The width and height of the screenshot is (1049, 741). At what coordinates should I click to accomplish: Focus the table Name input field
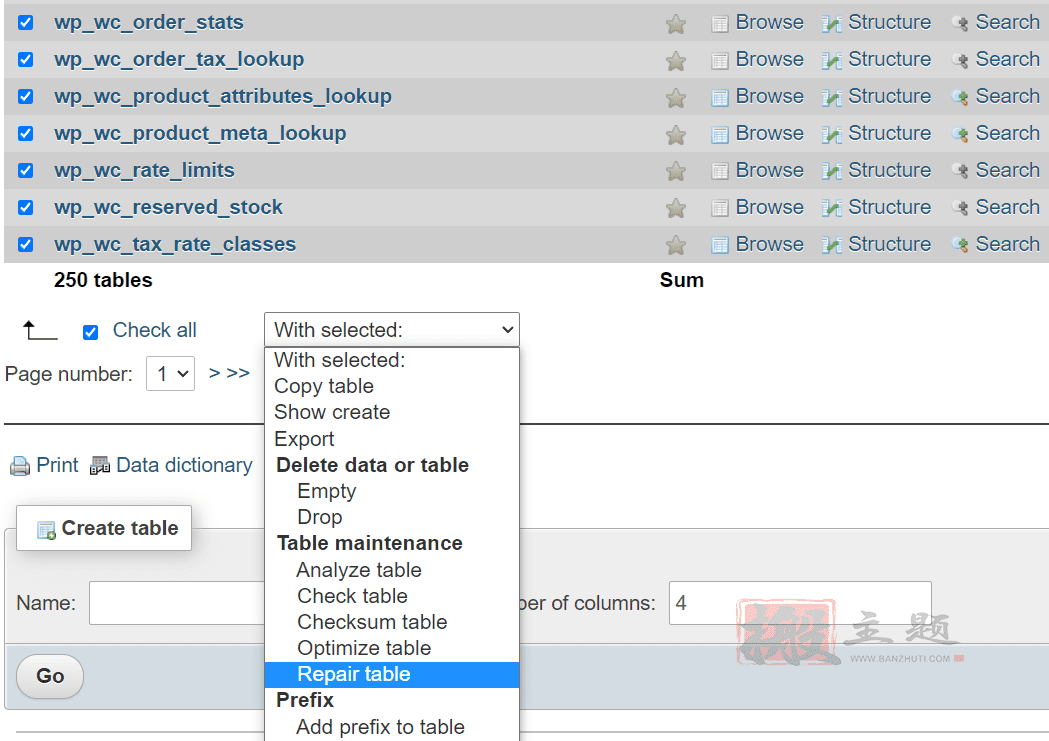point(177,603)
